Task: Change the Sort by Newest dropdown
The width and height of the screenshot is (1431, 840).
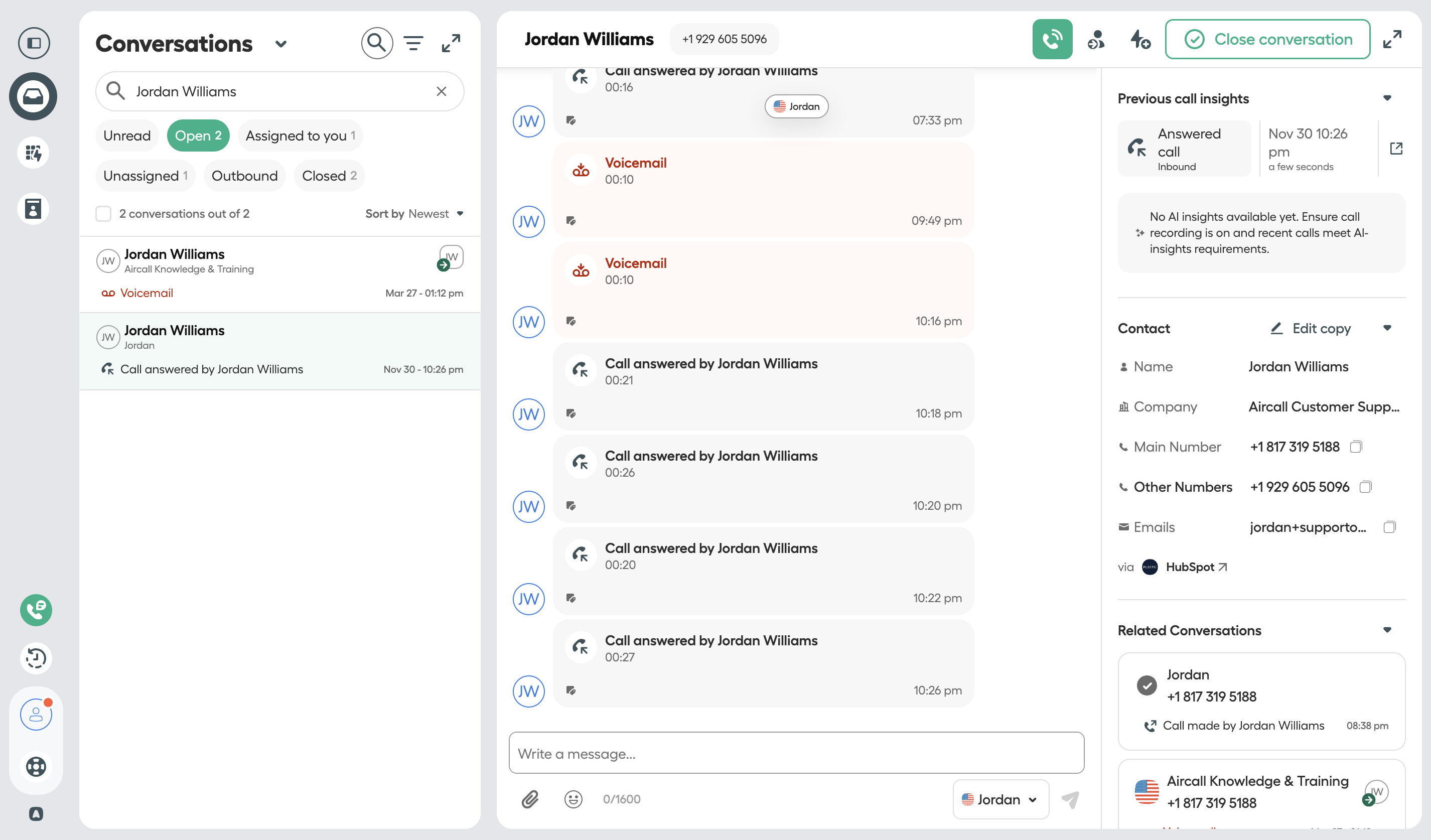Action: tap(414, 214)
